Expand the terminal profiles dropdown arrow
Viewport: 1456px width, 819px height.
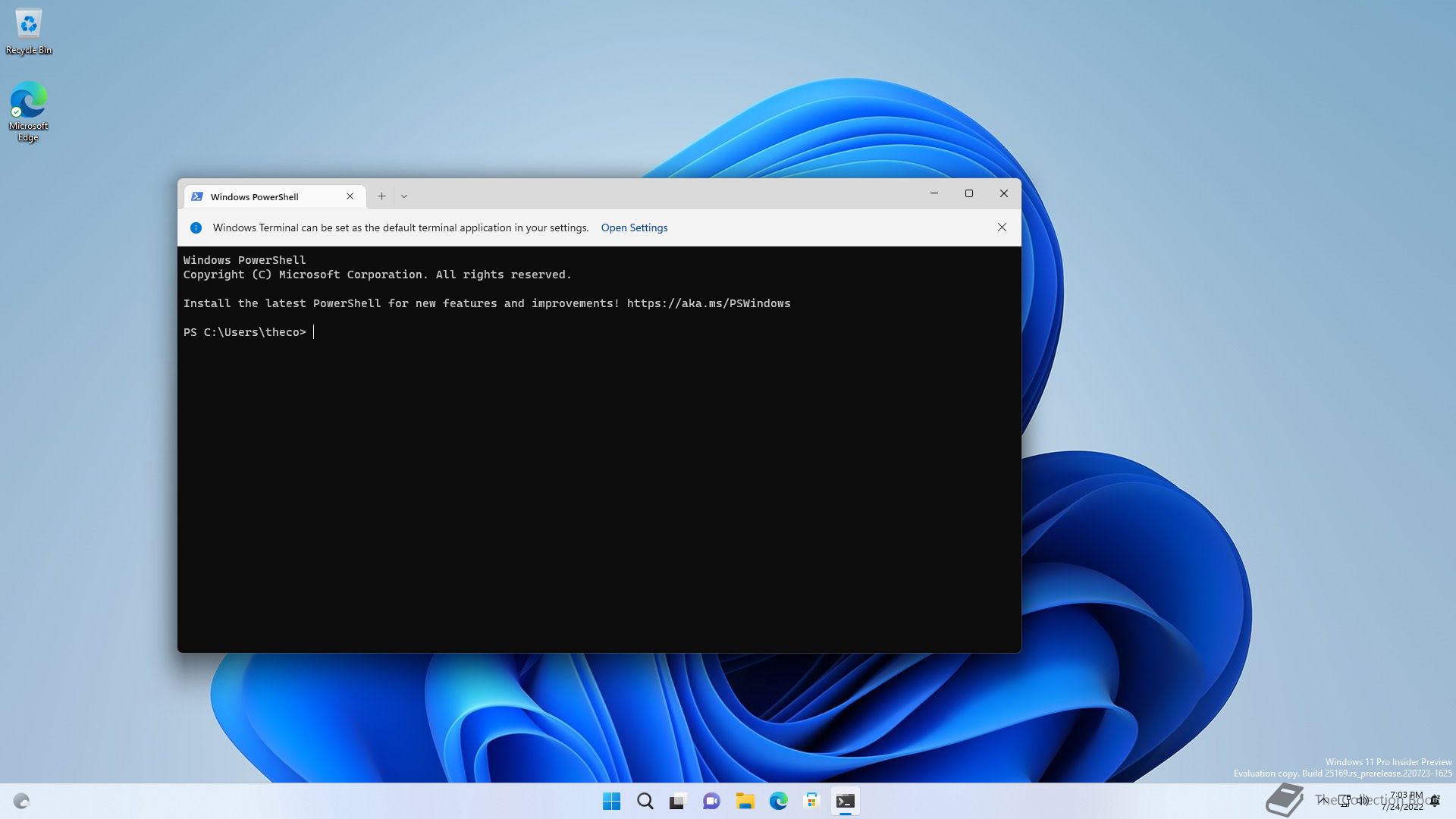(404, 196)
